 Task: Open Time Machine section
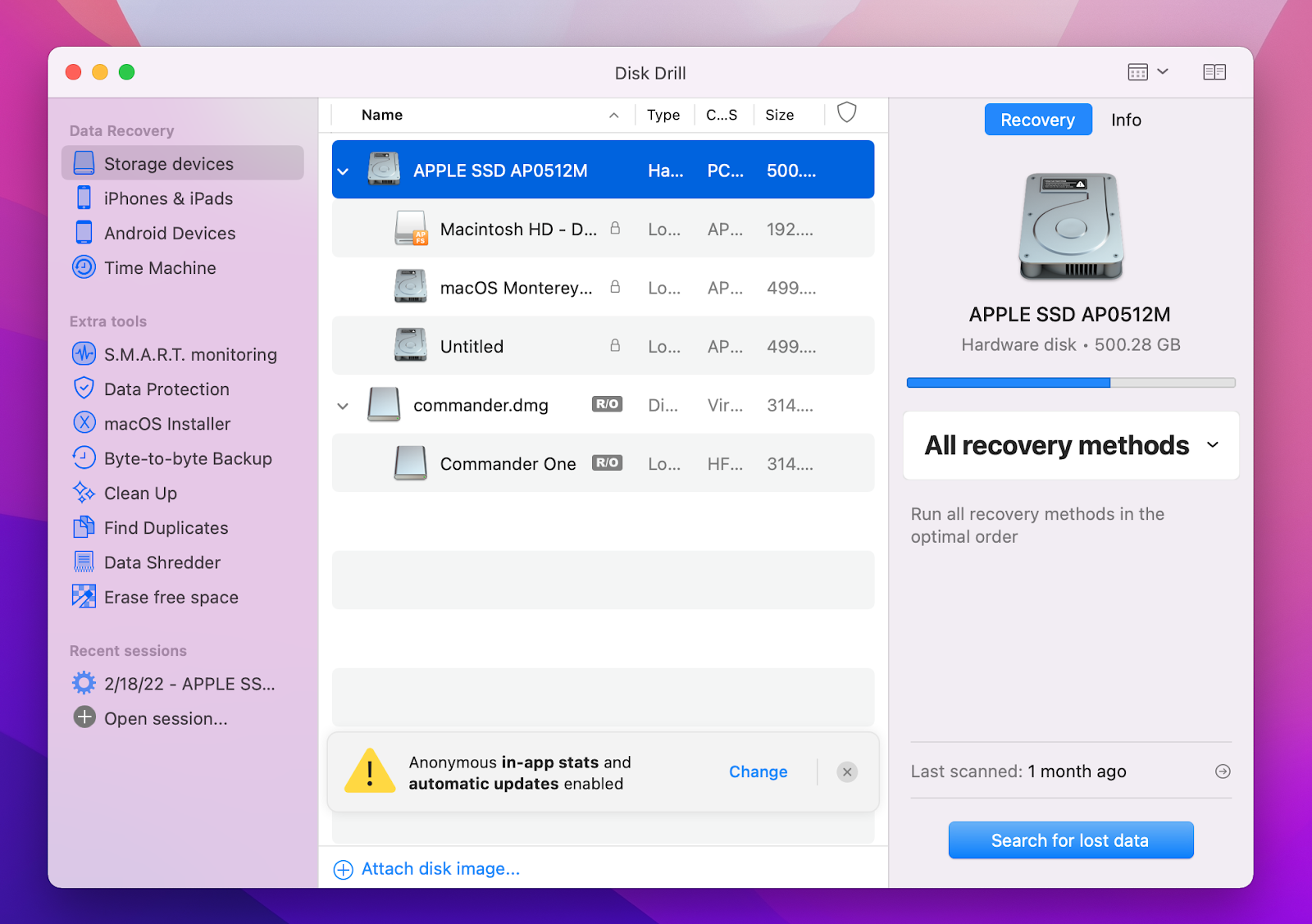tap(159, 268)
